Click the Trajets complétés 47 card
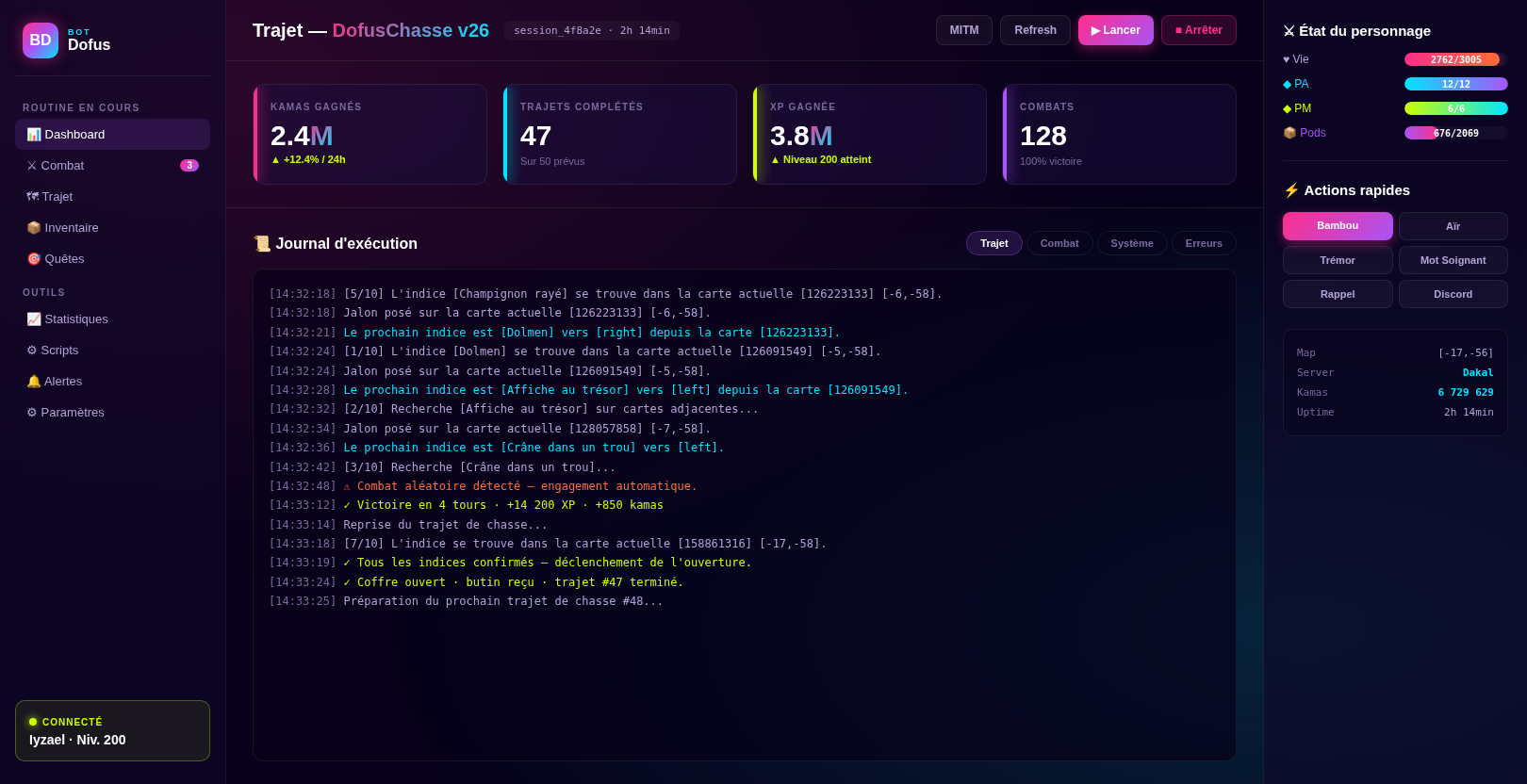The width and height of the screenshot is (1527, 784). tap(619, 134)
